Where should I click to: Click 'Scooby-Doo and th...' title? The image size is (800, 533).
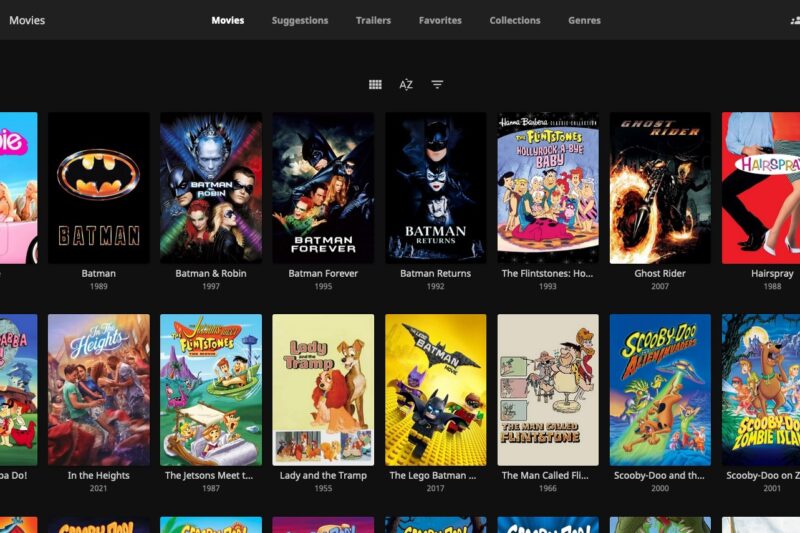(x=659, y=475)
